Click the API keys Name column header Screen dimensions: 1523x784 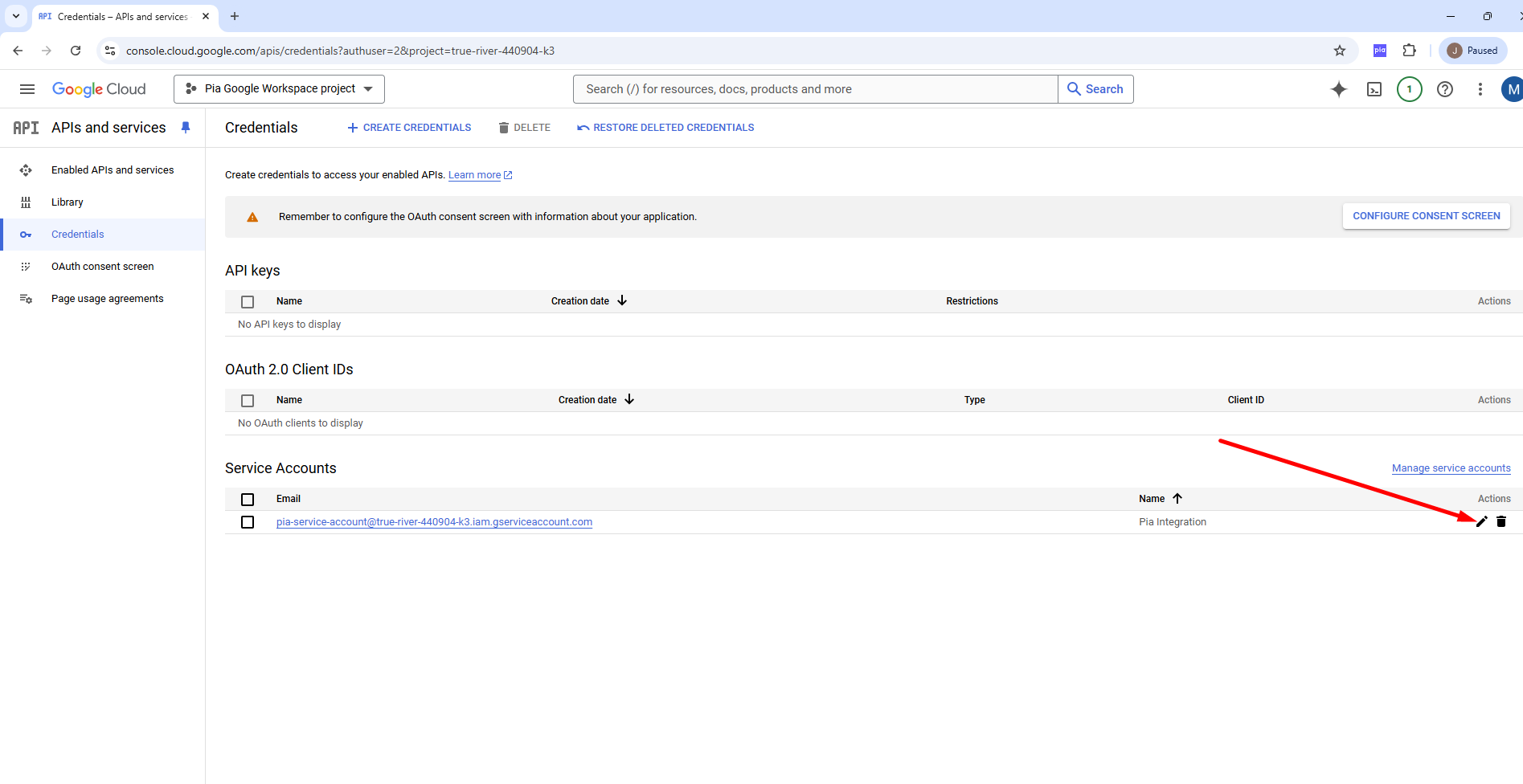[289, 301]
